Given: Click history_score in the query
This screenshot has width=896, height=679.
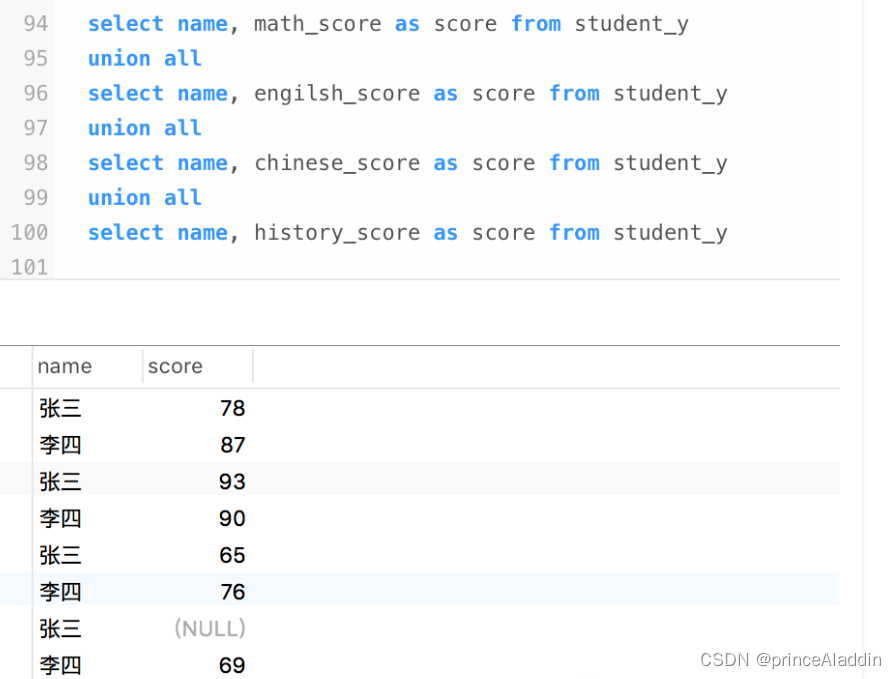Looking at the screenshot, I should click(337, 233).
